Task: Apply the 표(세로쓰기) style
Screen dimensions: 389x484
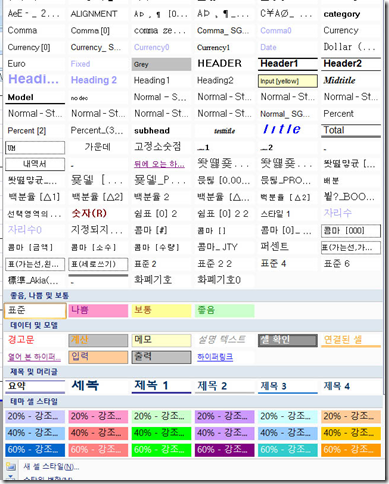Action: pyautogui.click(x=98, y=264)
